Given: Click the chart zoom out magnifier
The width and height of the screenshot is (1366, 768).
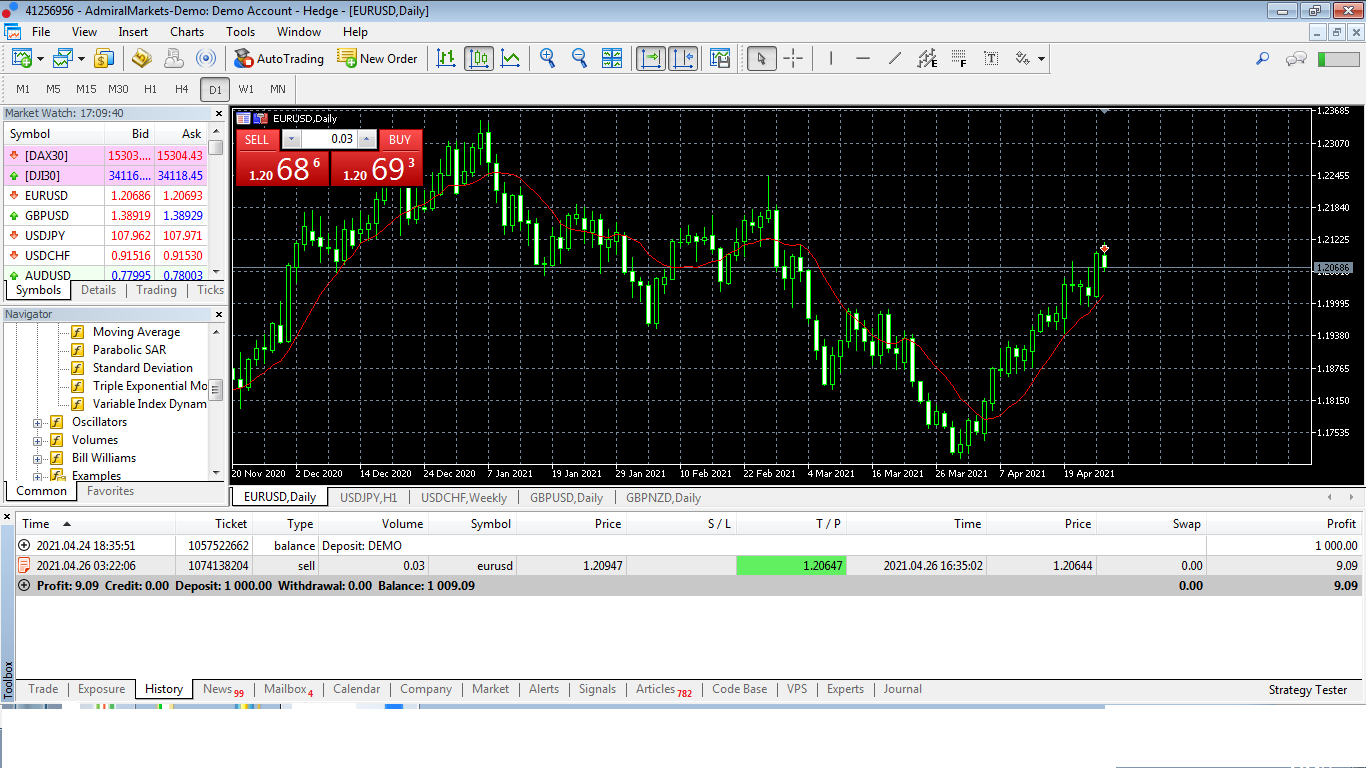Looking at the screenshot, I should click(579, 59).
